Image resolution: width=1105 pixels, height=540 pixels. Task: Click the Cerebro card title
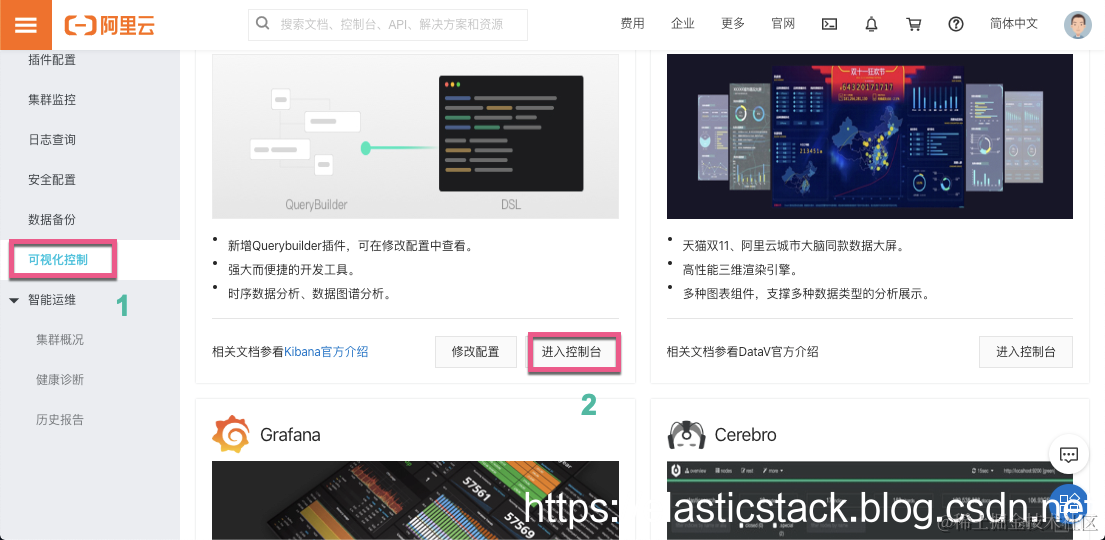click(x=746, y=434)
